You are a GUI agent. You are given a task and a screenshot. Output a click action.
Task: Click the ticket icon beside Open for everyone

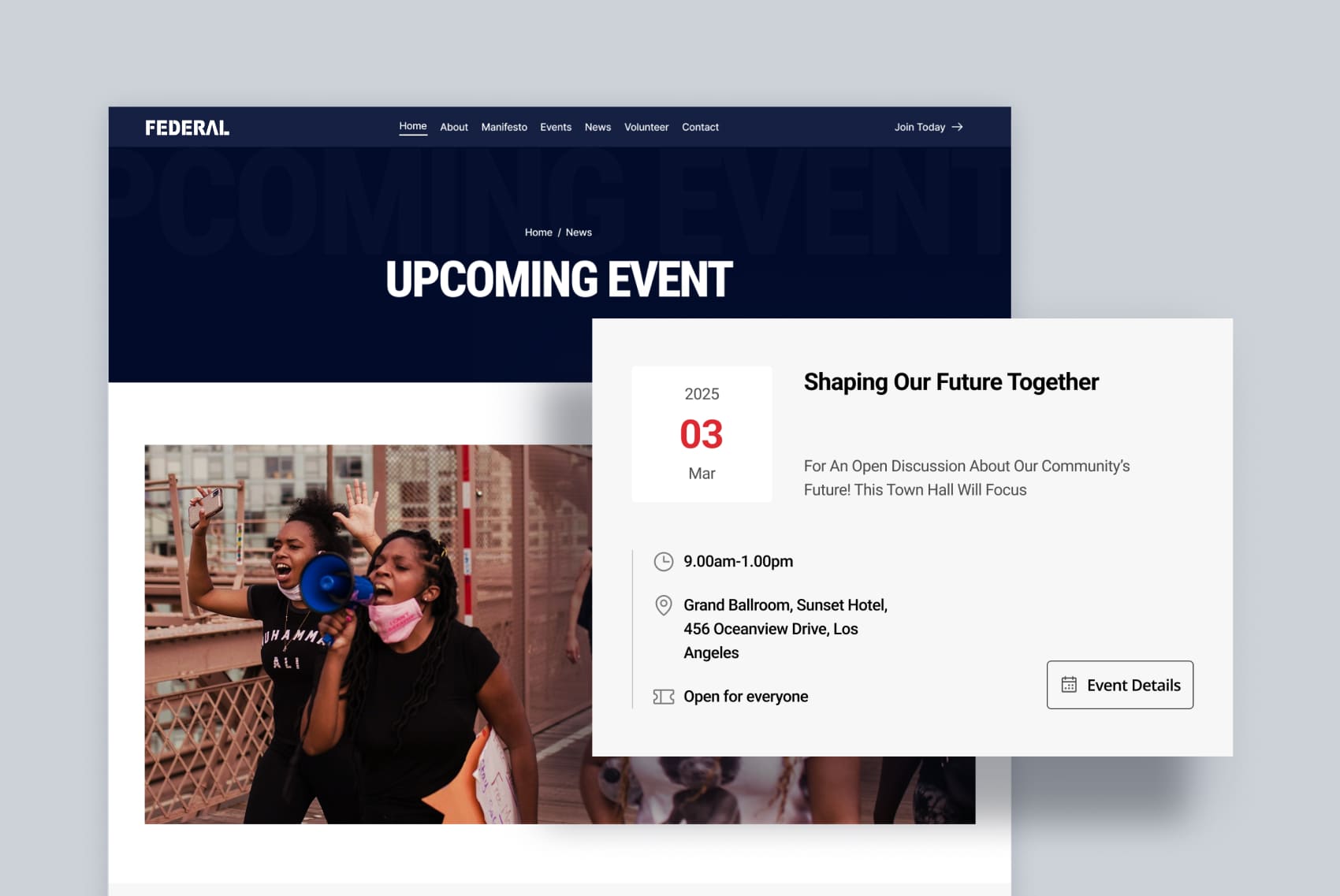click(x=664, y=697)
